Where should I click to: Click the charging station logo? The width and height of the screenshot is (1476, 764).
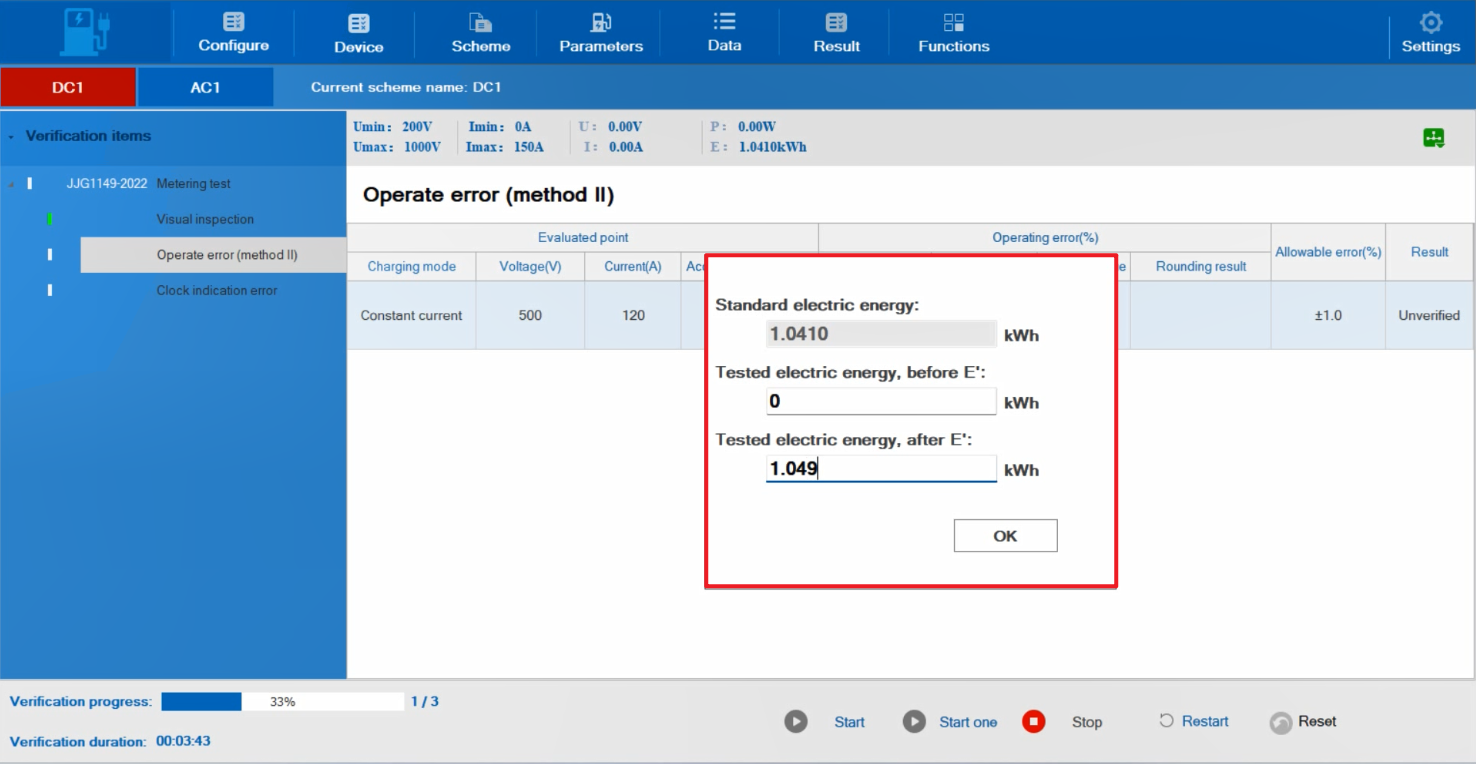pos(85,32)
